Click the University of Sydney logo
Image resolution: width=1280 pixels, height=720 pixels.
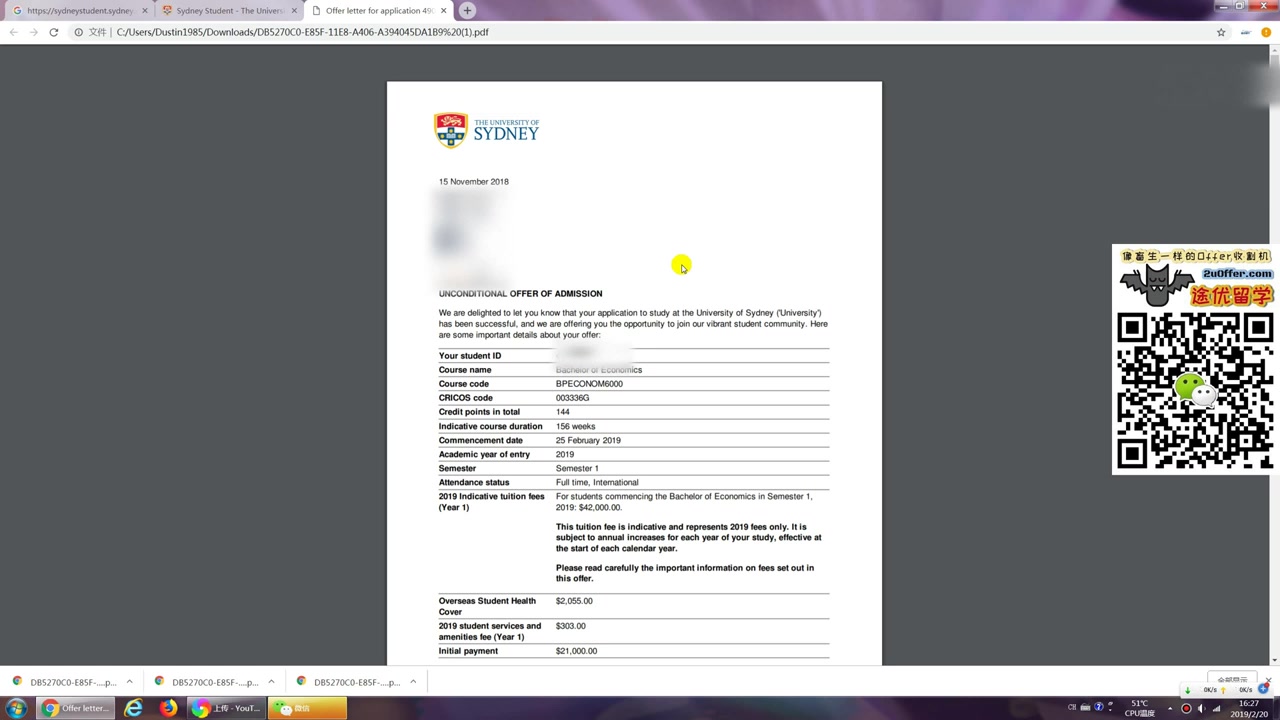pos(487,131)
